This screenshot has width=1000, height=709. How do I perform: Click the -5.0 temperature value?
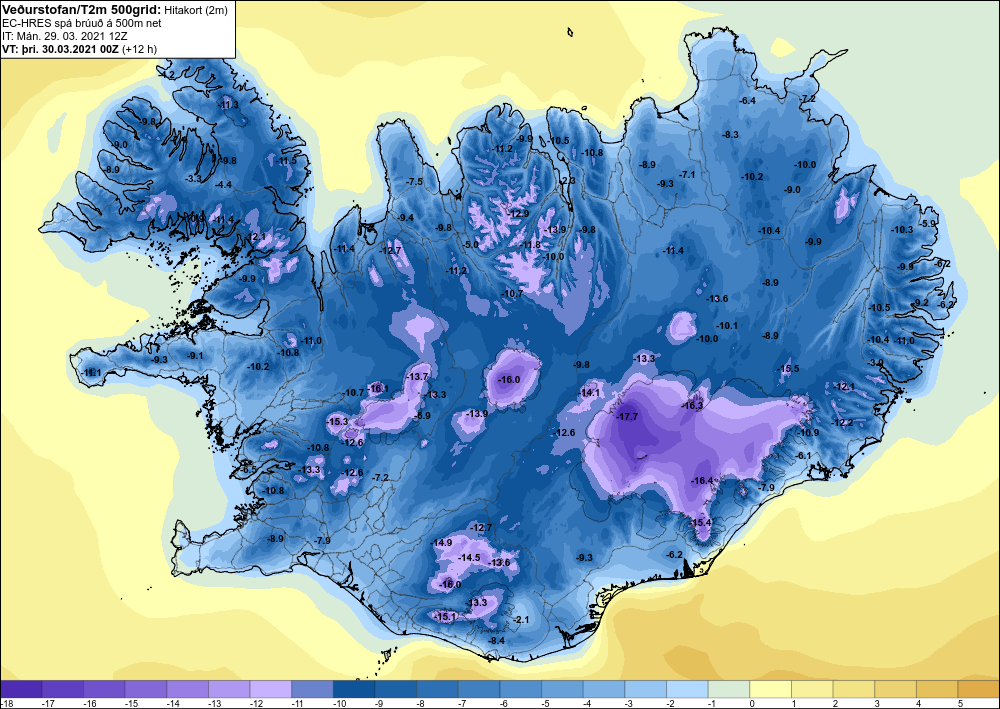(471, 244)
